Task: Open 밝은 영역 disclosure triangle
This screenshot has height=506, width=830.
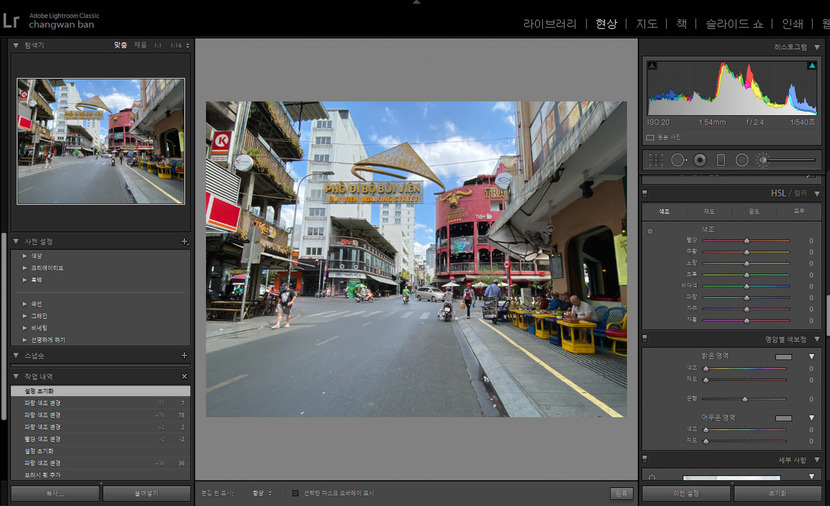Action: (x=811, y=357)
